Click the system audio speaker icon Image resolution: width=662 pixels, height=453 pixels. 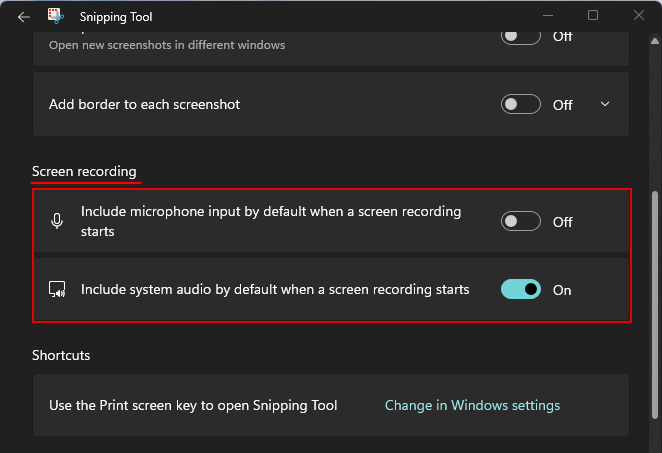pos(57,290)
